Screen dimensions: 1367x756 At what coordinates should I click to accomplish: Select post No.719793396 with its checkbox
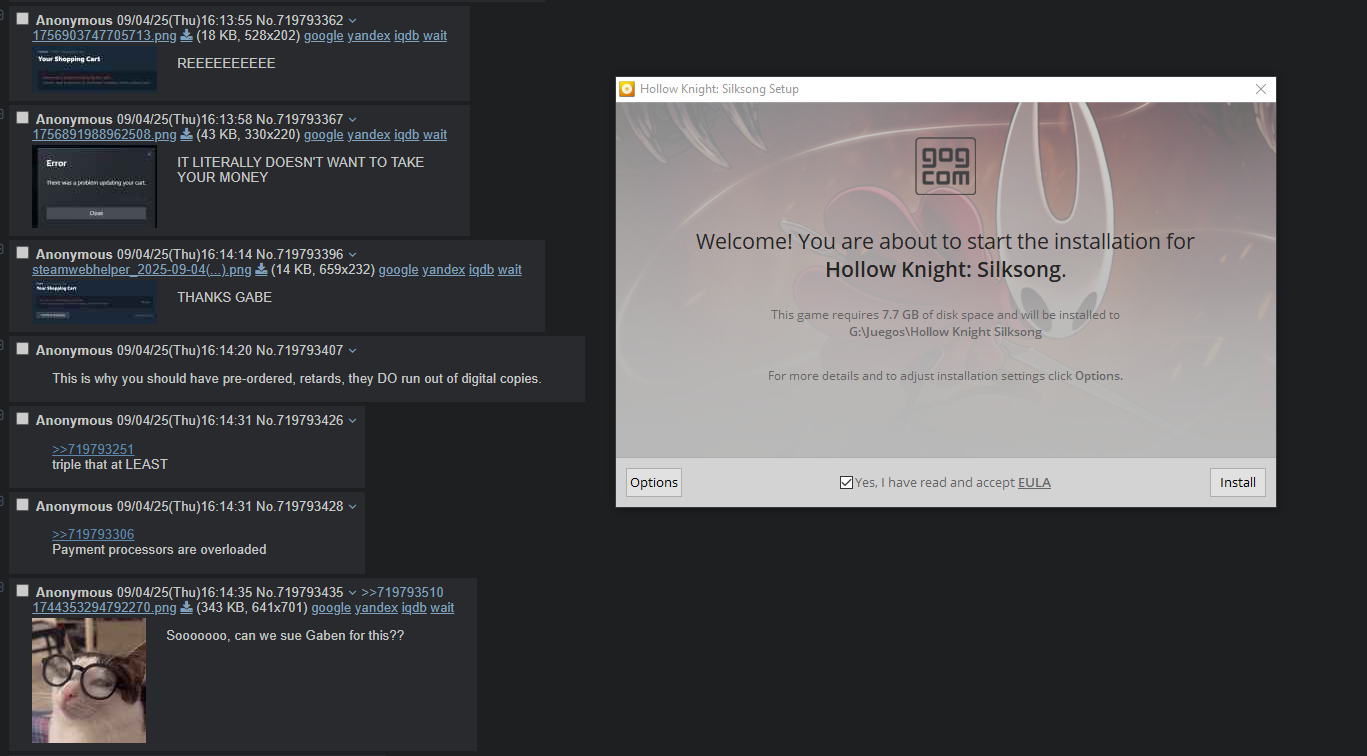click(22, 253)
